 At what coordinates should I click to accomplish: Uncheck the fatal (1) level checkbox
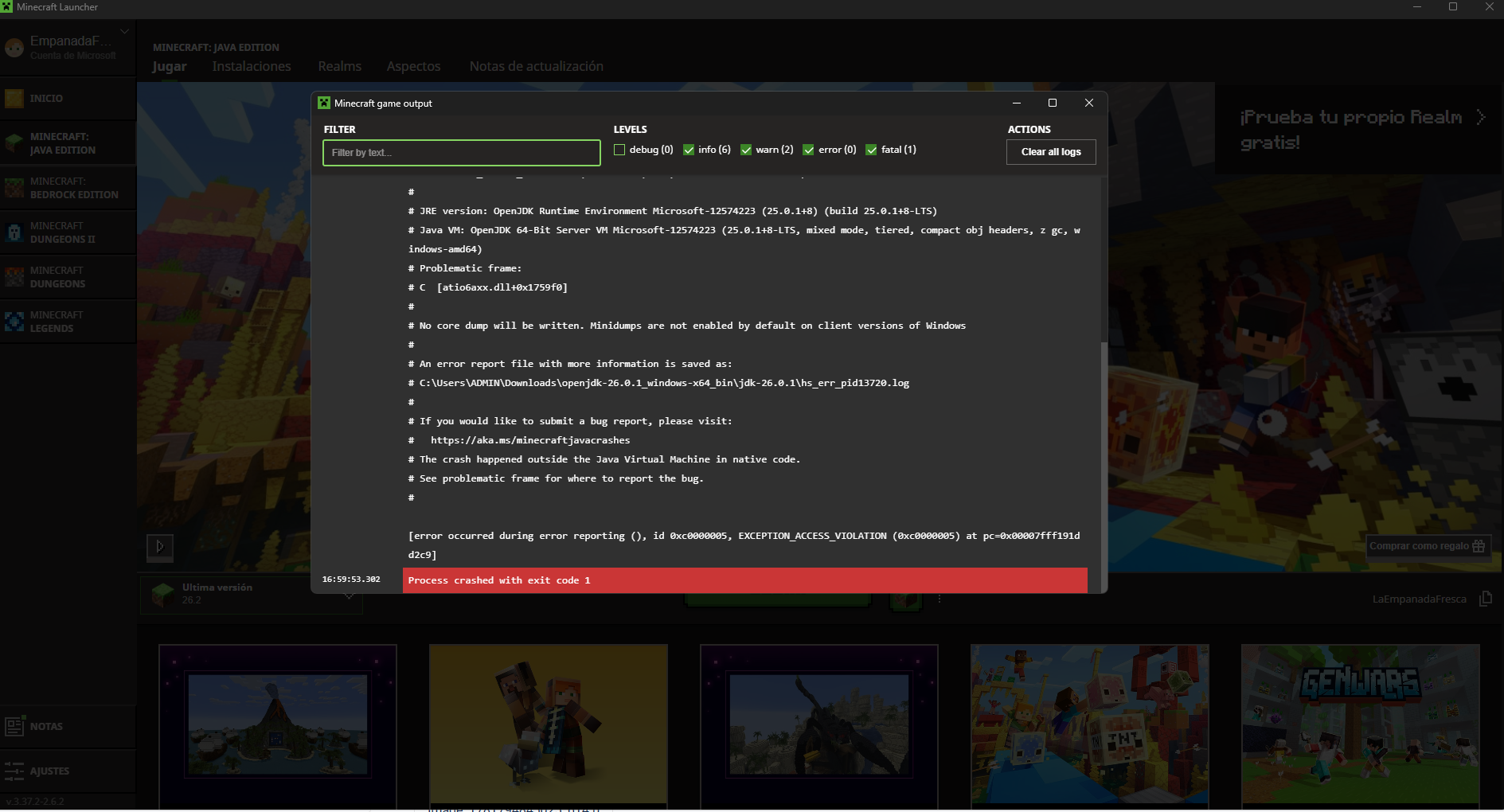[871, 150]
